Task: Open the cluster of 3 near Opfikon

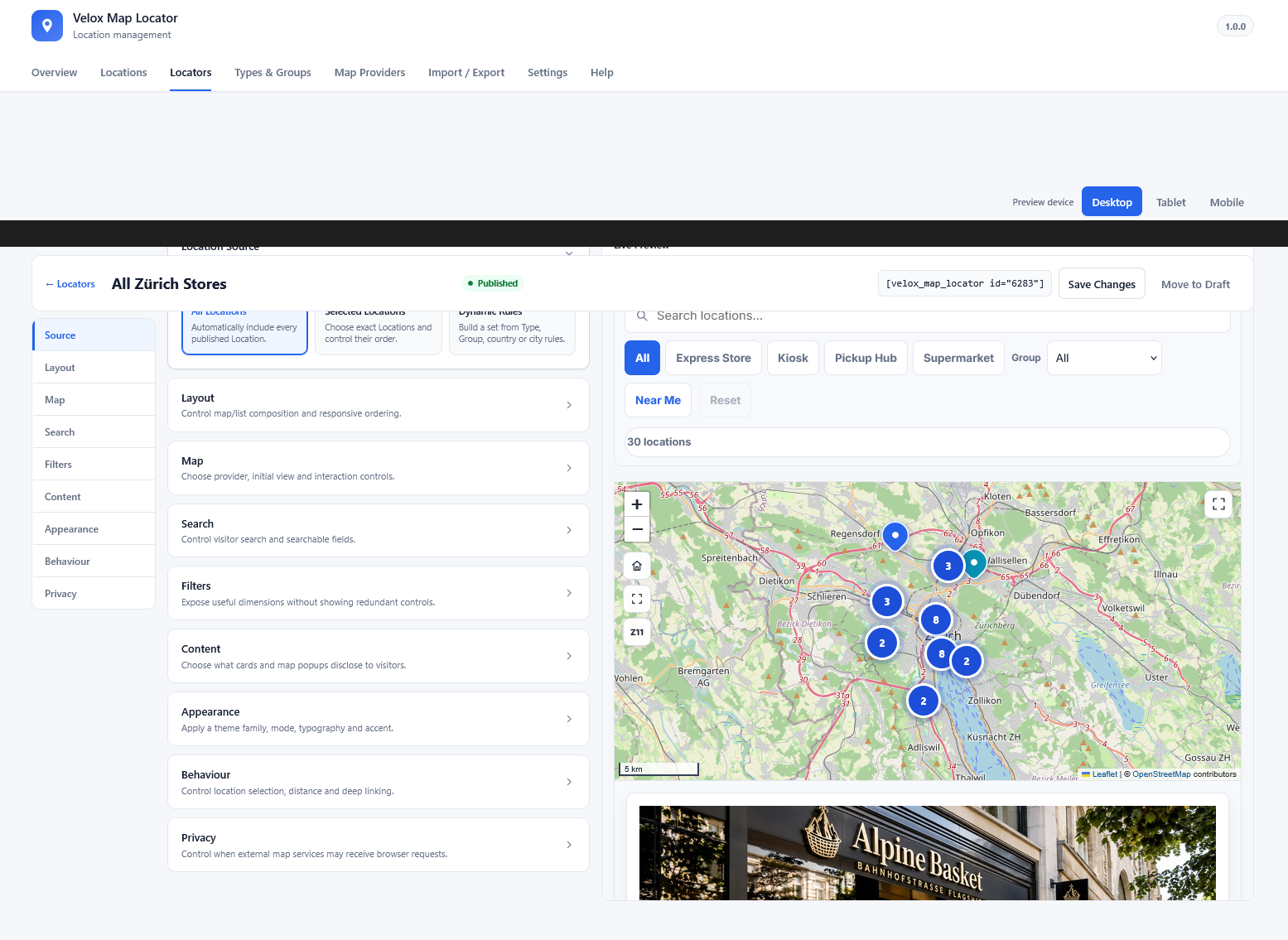Action: [948, 566]
